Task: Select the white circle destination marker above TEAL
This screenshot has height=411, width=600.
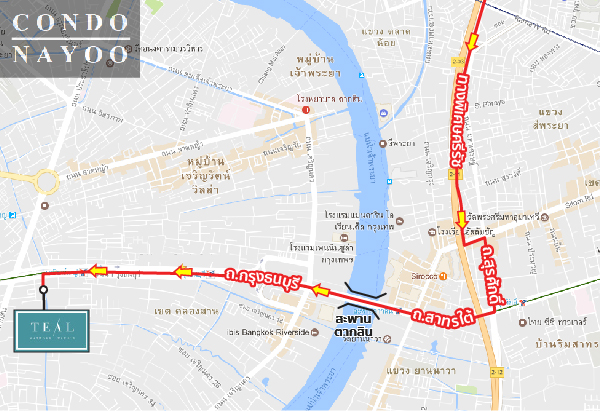Action: (44, 290)
